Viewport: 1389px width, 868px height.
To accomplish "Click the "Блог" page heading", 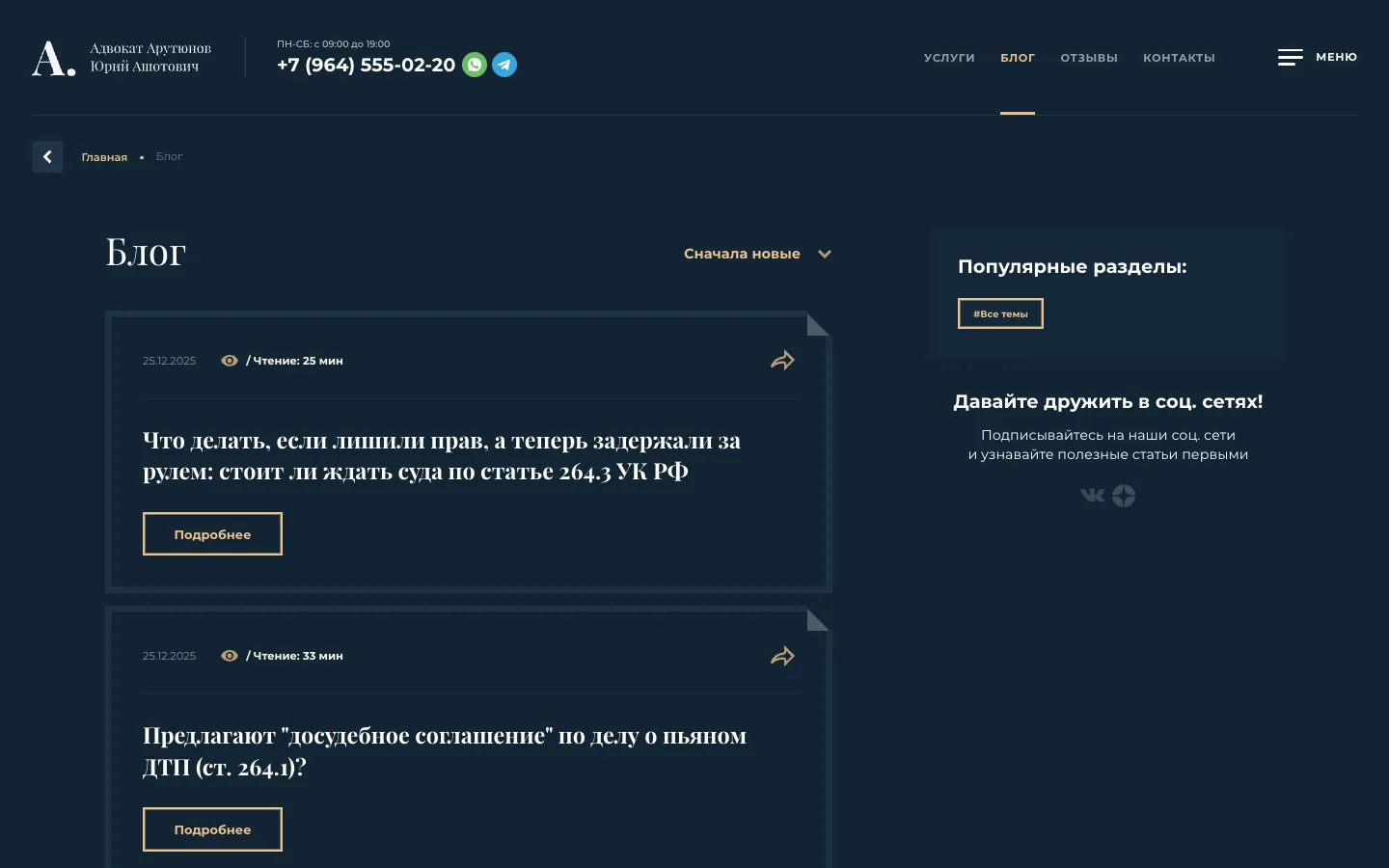I will 146,252.
